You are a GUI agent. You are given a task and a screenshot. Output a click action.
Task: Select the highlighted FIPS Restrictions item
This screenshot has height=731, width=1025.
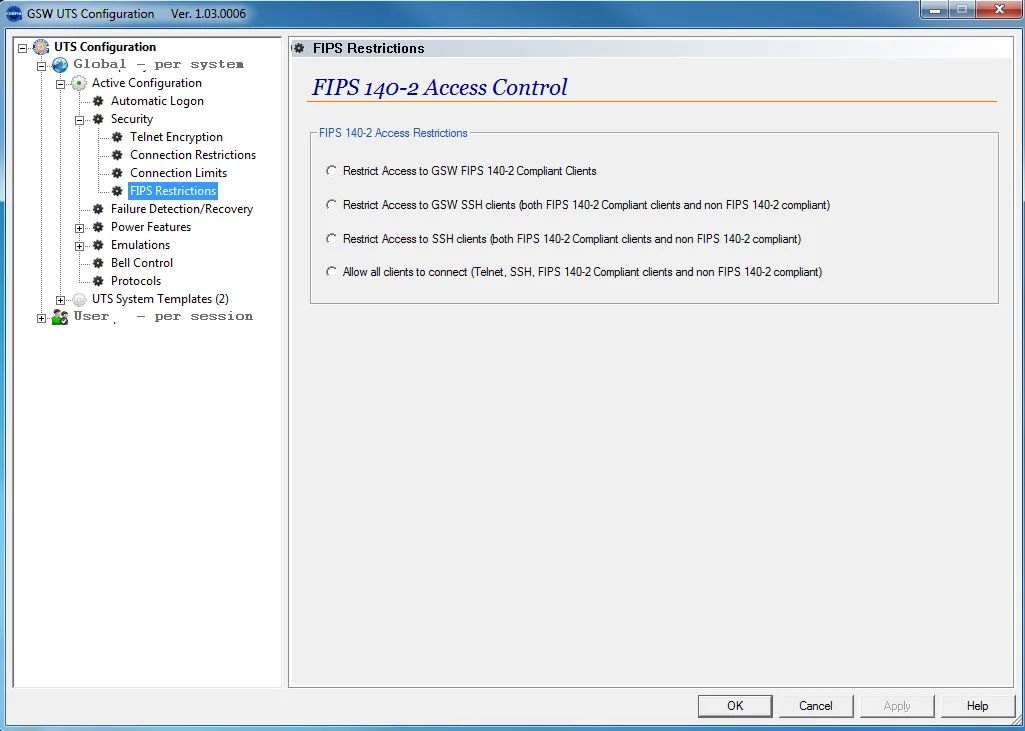[x=173, y=191]
